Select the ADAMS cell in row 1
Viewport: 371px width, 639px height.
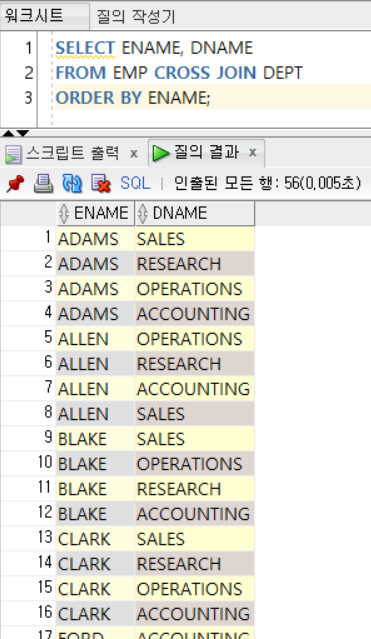pyautogui.click(x=95, y=239)
